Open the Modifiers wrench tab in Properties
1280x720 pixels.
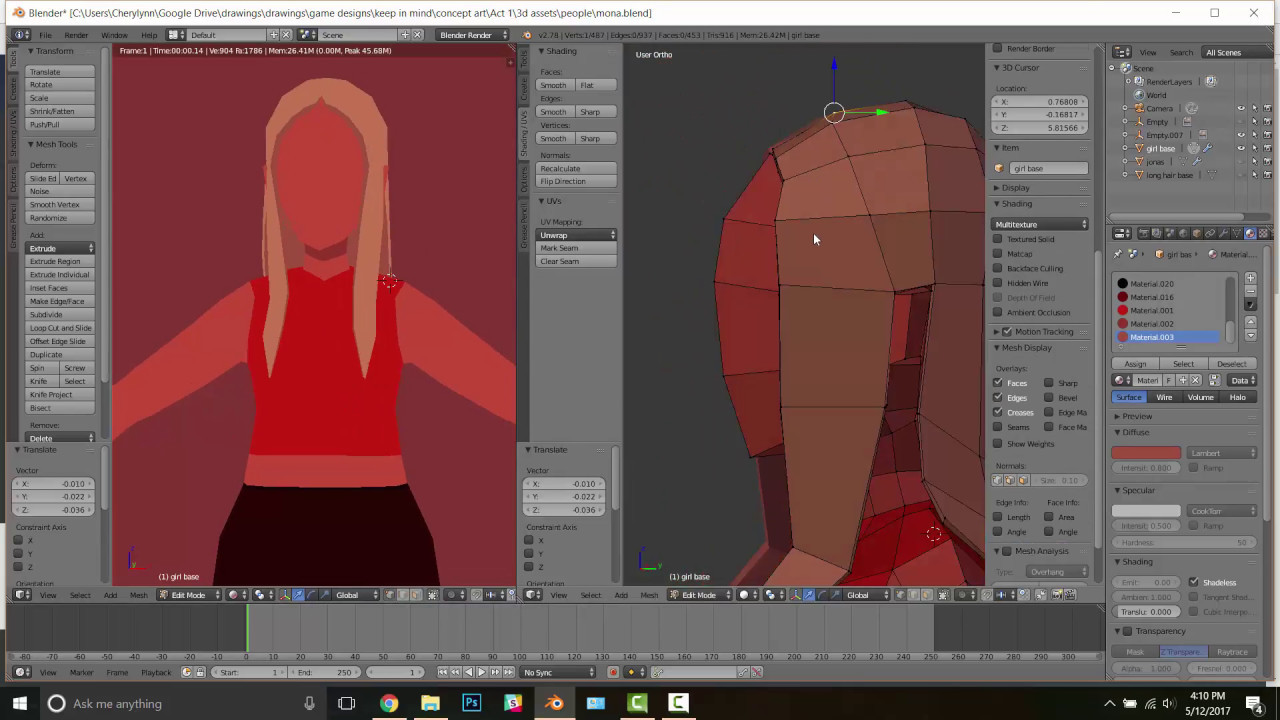click(x=1223, y=233)
